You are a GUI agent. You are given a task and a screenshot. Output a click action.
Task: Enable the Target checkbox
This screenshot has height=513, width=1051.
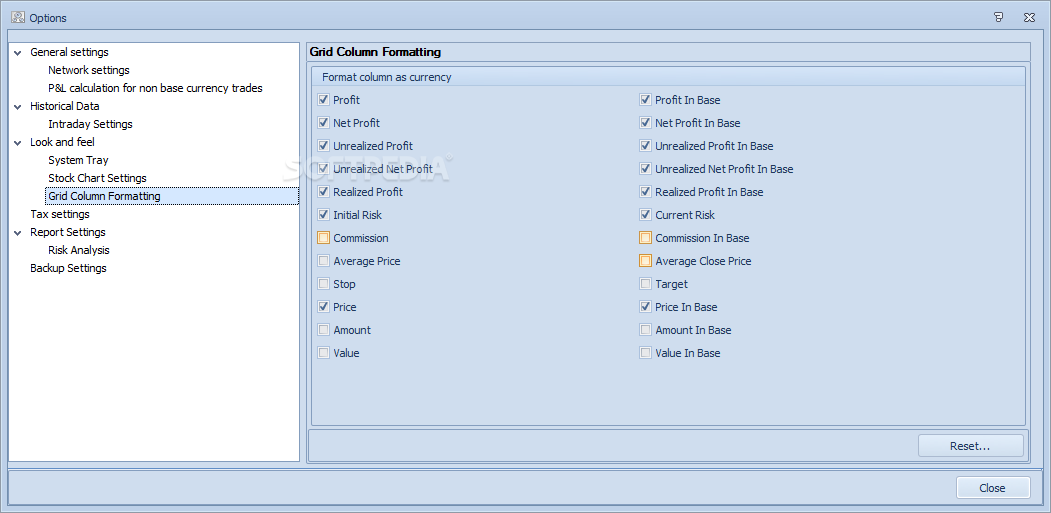[645, 284]
